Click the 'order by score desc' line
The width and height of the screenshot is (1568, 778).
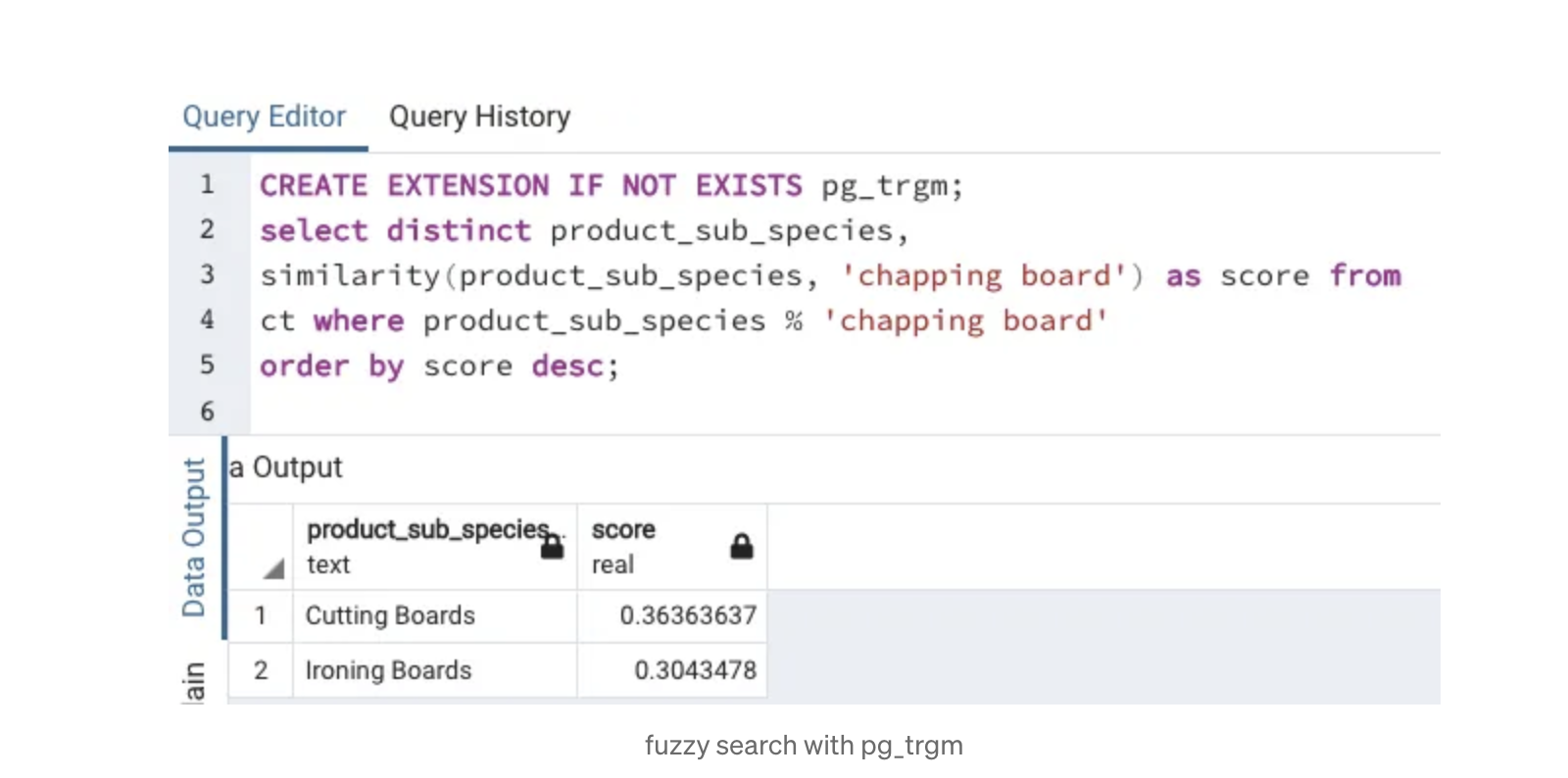coord(439,366)
